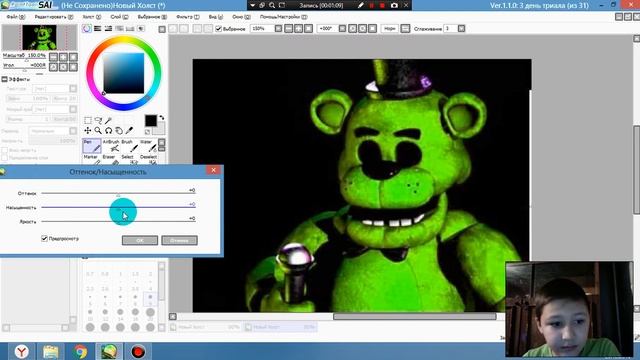Open the Холст menu
The width and height of the screenshot is (640, 360).
coord(91,17)
